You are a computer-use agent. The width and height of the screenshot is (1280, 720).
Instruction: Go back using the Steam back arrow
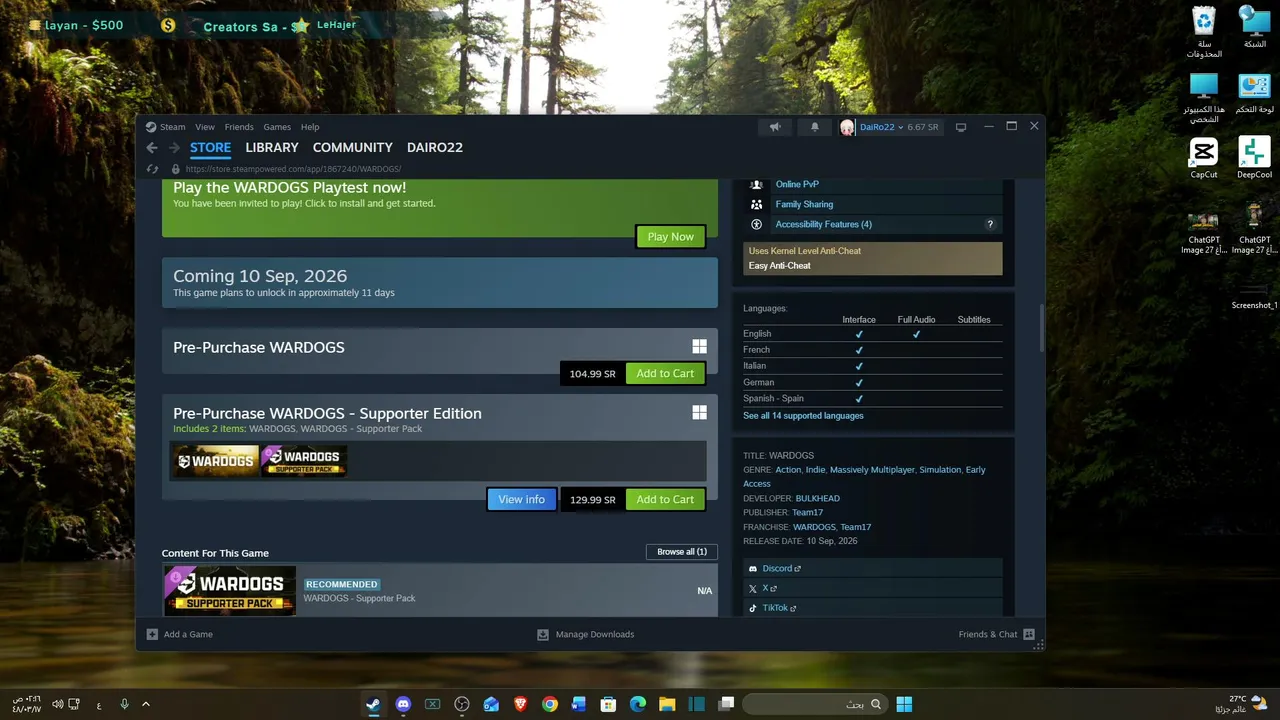[152, 147]
